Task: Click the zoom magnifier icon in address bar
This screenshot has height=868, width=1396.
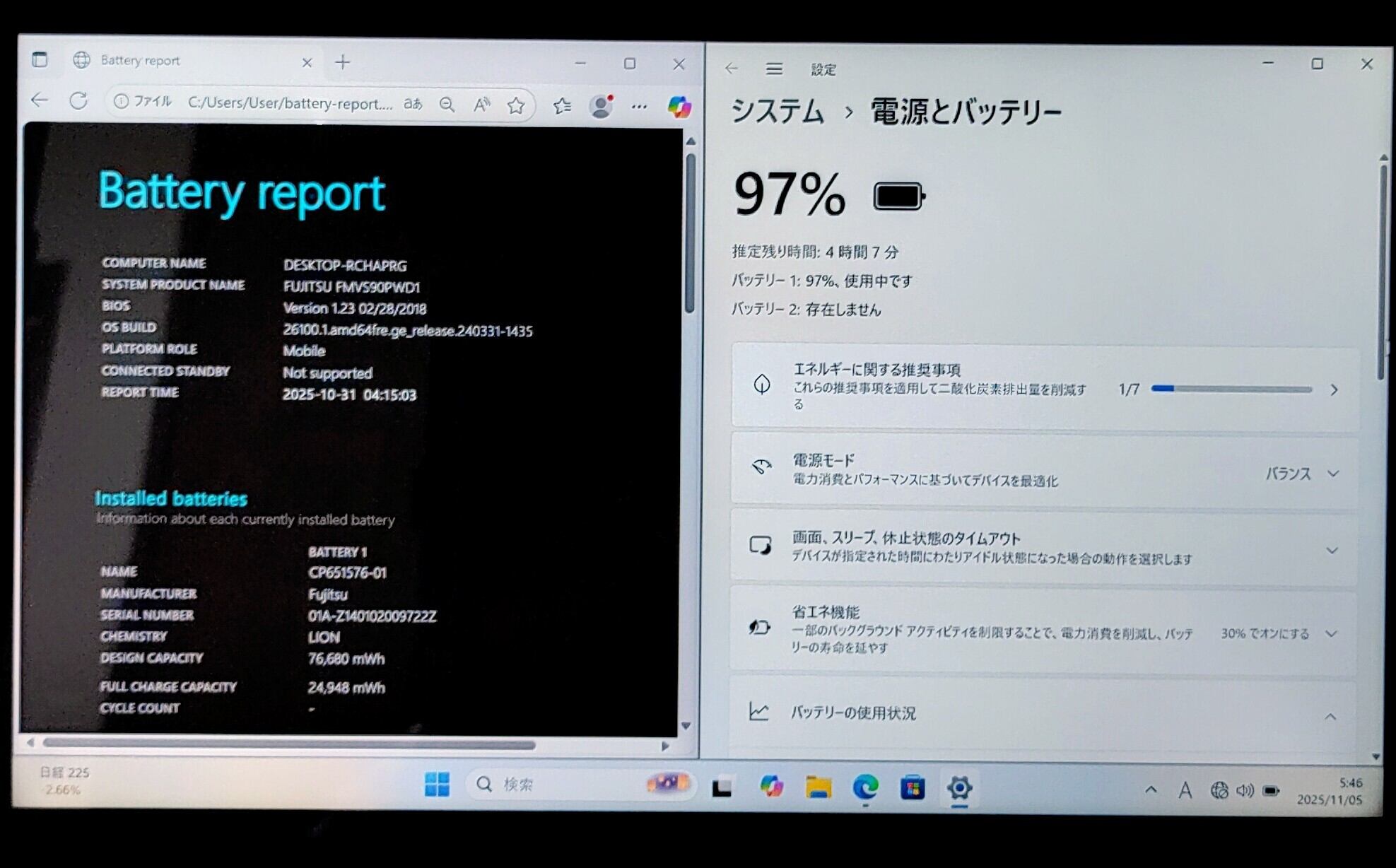Action: [x=447, y=105]
